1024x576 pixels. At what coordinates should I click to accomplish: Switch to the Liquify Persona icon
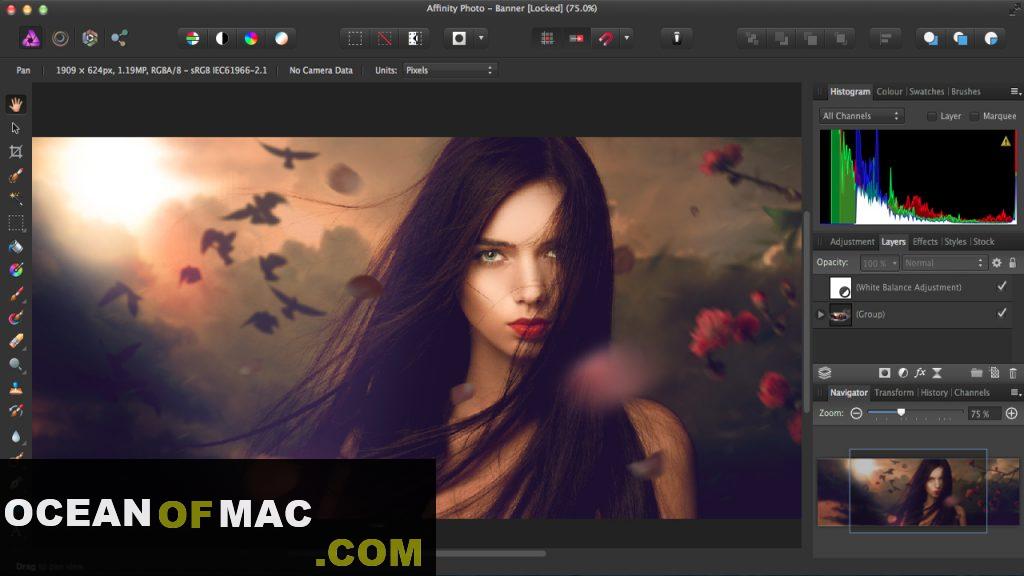60,39
